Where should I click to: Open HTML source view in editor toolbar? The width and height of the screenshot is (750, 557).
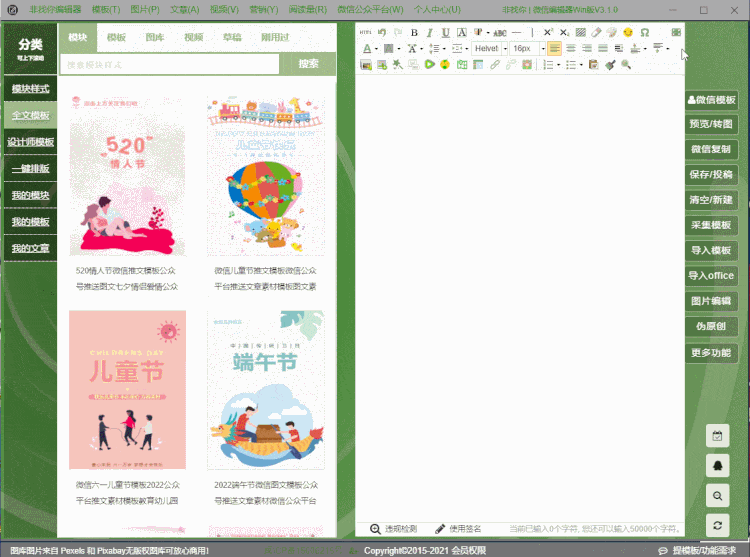click(x=365, y=33)
